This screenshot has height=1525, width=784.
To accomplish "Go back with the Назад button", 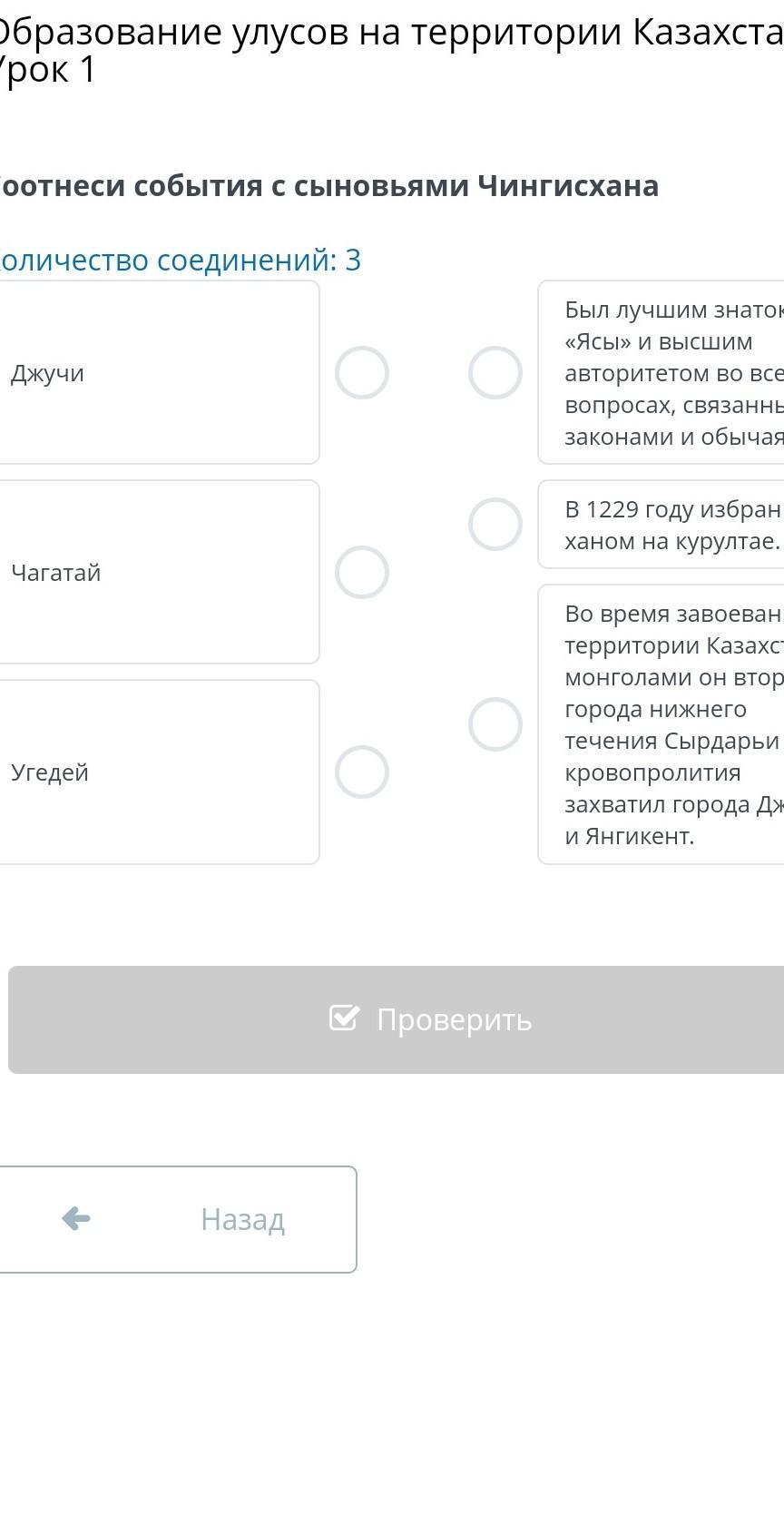I will pos(177,1219).
